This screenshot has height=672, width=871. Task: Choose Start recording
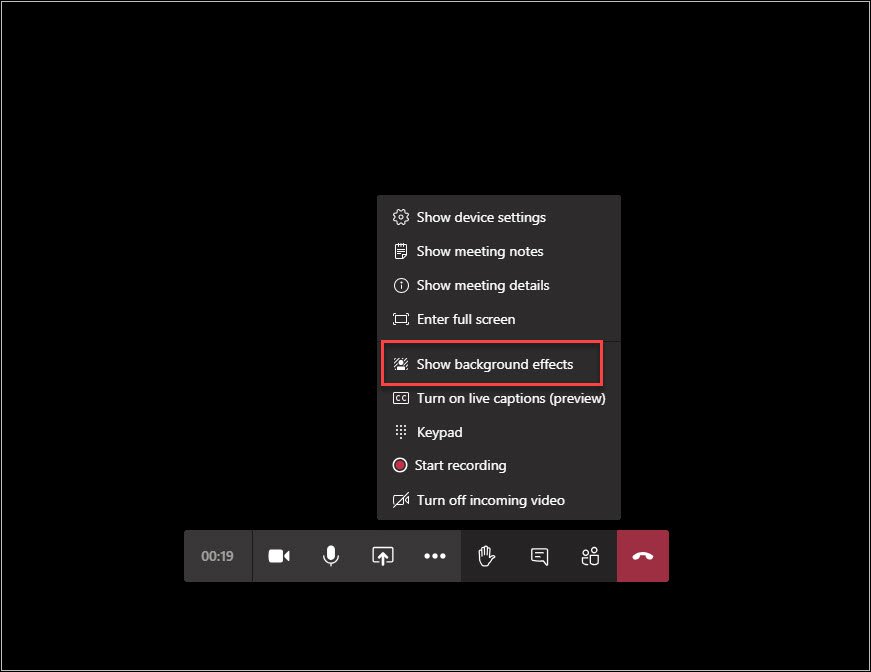coord(498,465)
